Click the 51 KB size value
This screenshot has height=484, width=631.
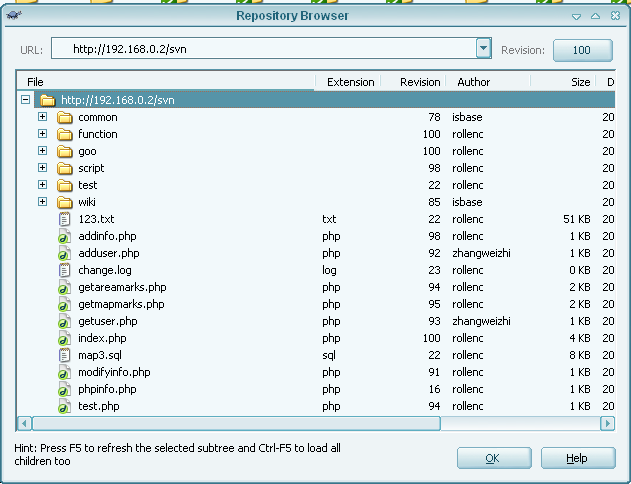577,219
